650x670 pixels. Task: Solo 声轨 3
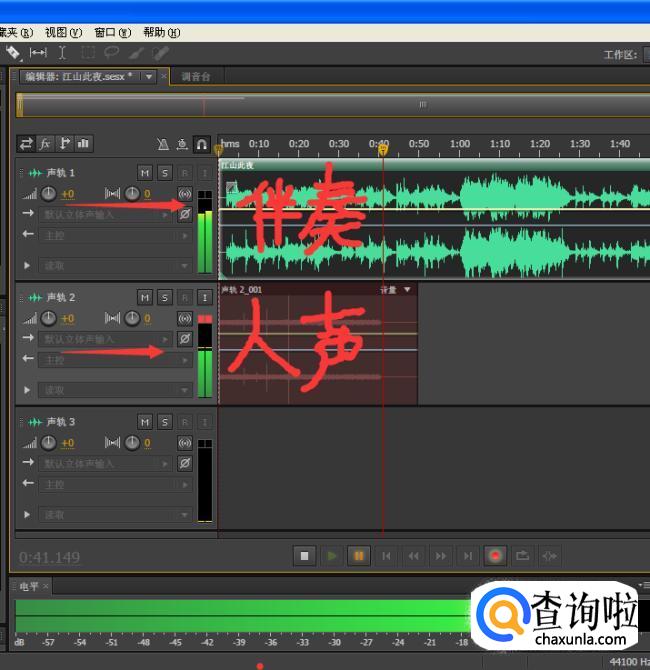pos(165,422)
